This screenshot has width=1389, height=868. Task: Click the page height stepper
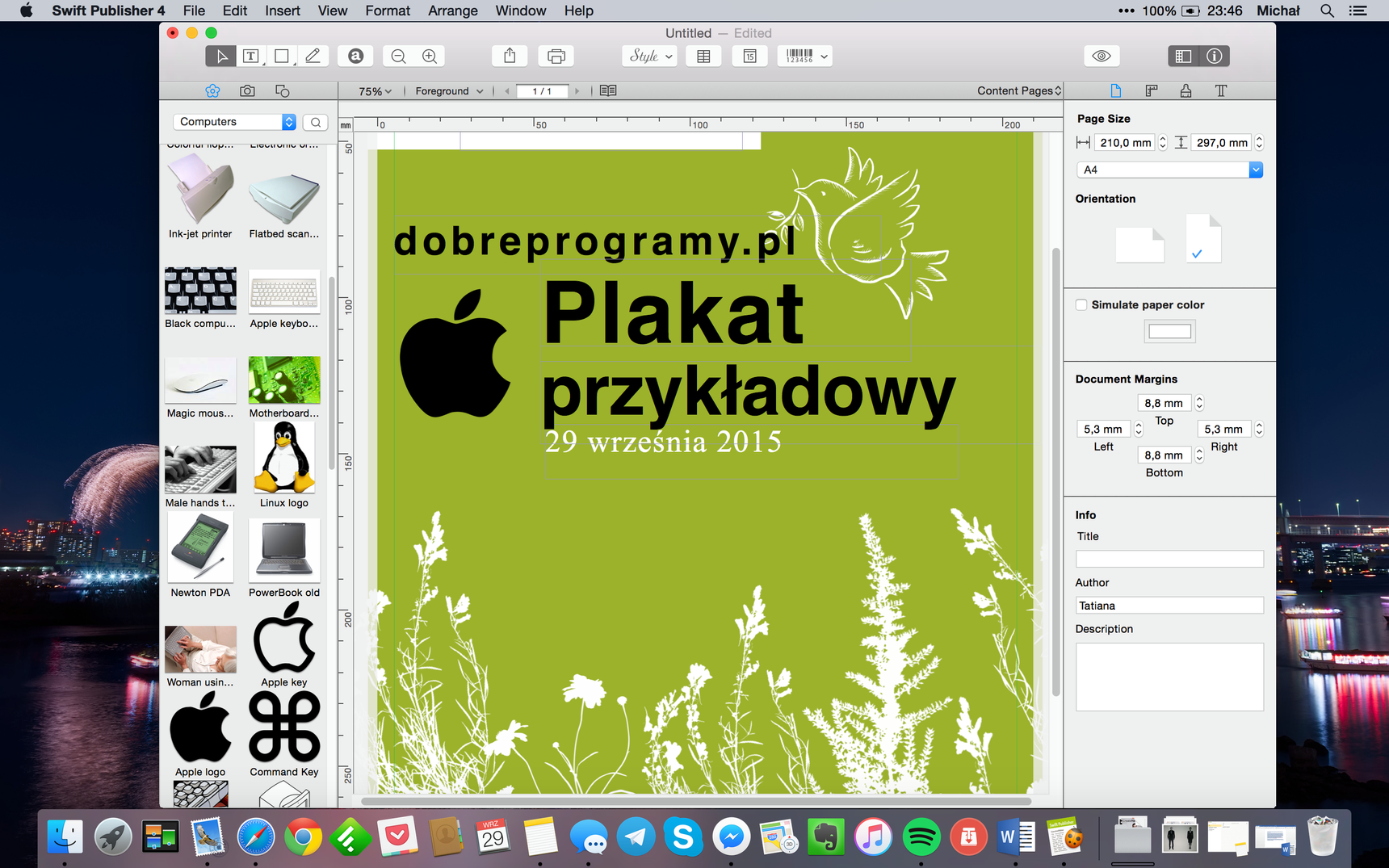1259,143
